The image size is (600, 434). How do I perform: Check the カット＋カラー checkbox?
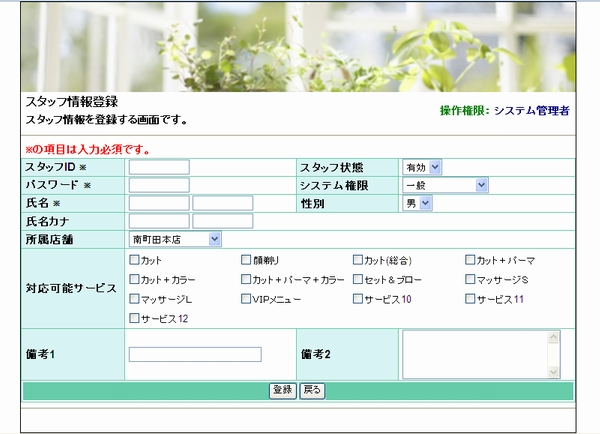click(x=134, y=279)
